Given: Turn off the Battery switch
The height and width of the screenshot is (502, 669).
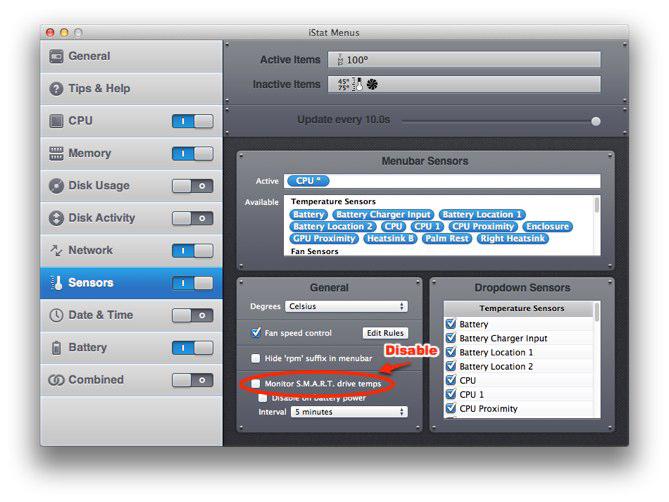Looking at the screenshot, I should 192,348.
